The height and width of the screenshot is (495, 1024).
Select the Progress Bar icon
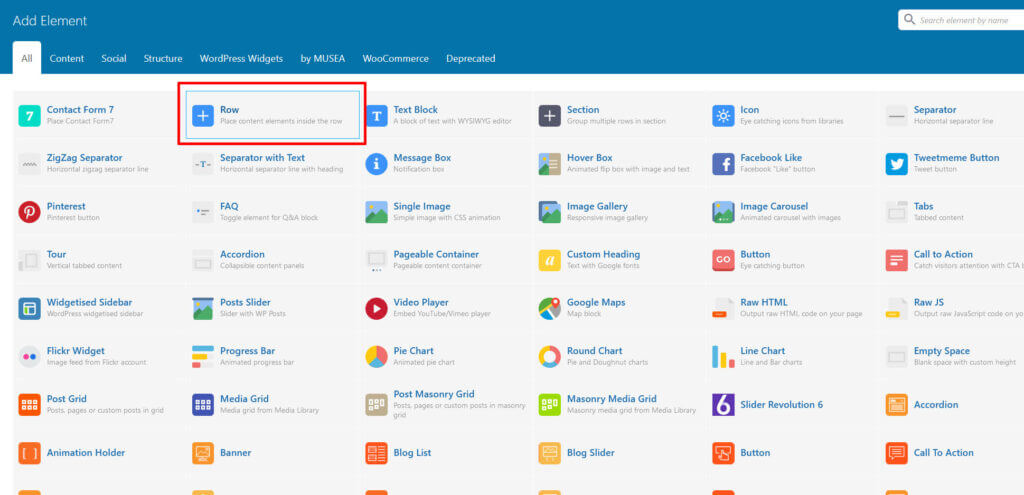click(x=202, y=357)
